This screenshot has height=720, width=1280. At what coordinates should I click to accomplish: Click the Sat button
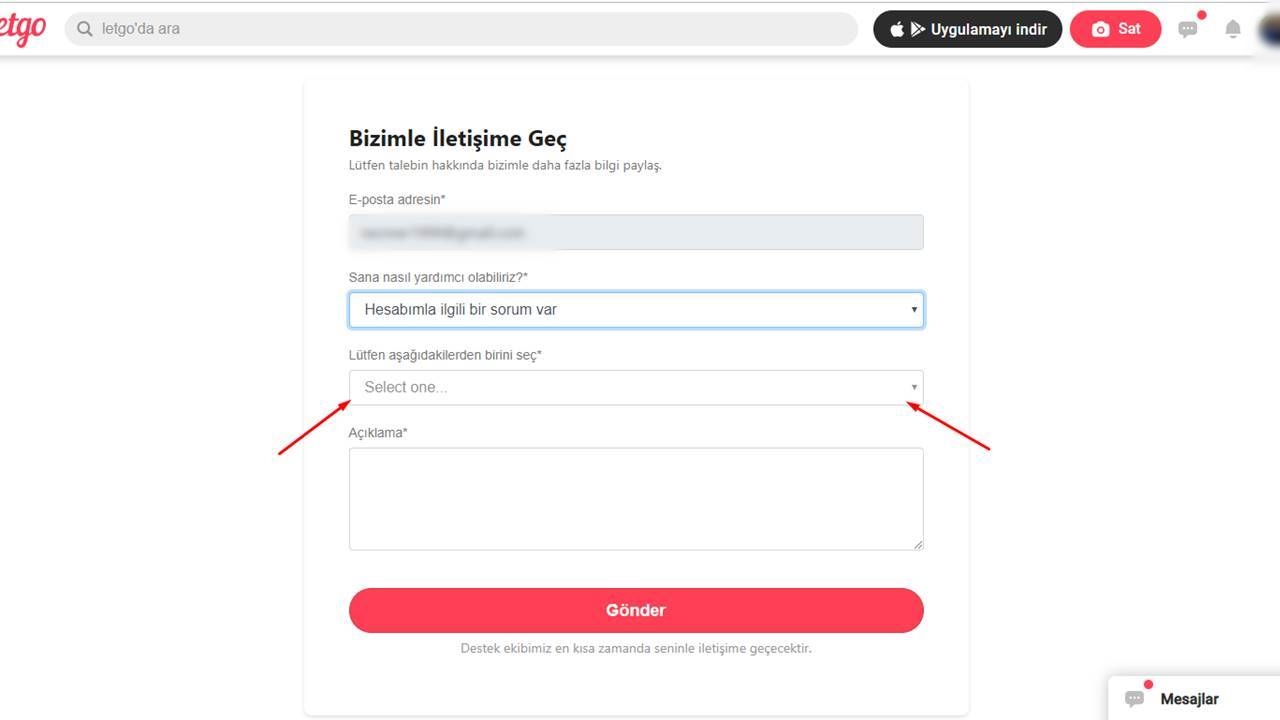click(1115, 29)
